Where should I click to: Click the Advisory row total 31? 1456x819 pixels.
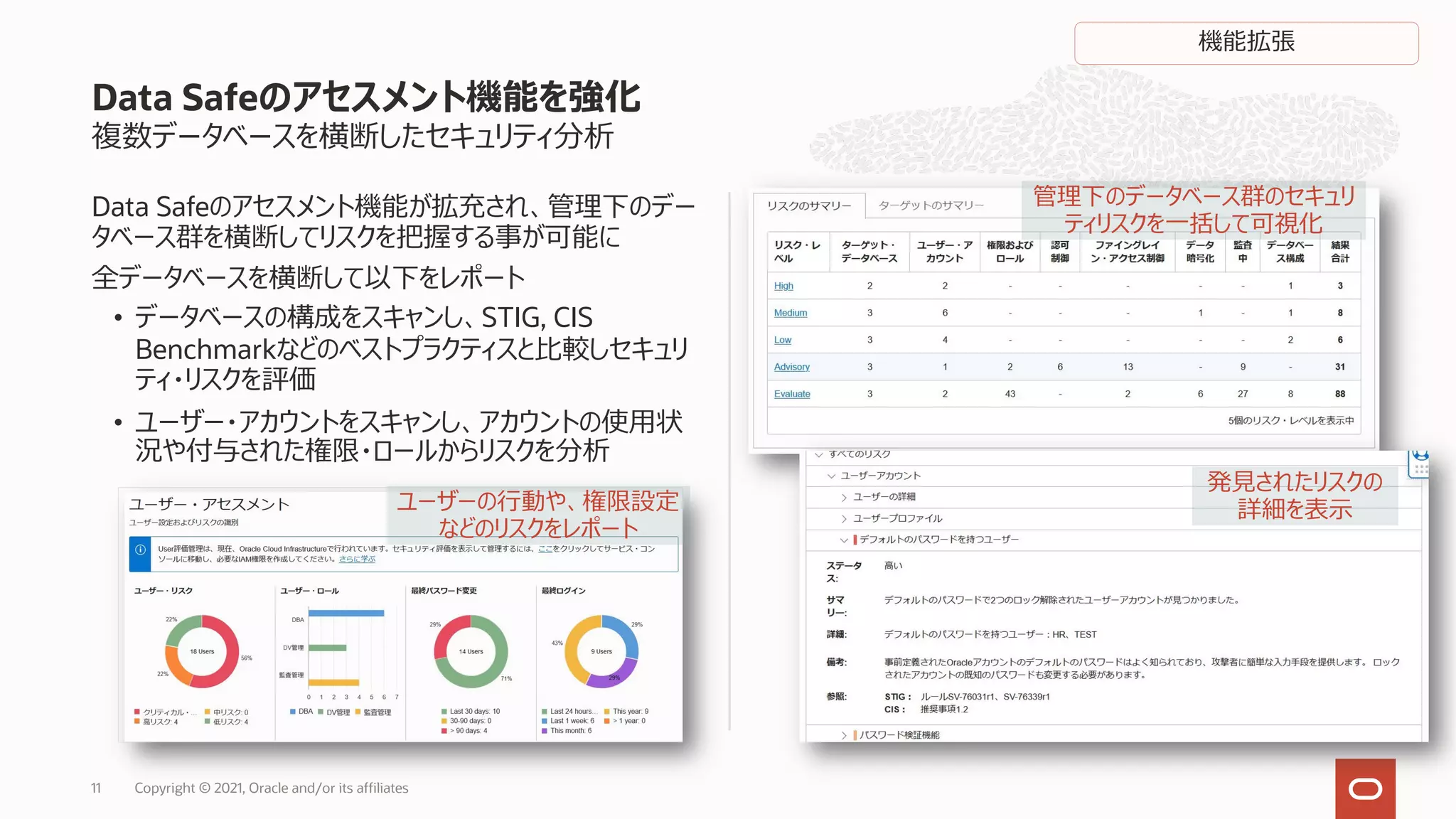(x=1340, y=367)
